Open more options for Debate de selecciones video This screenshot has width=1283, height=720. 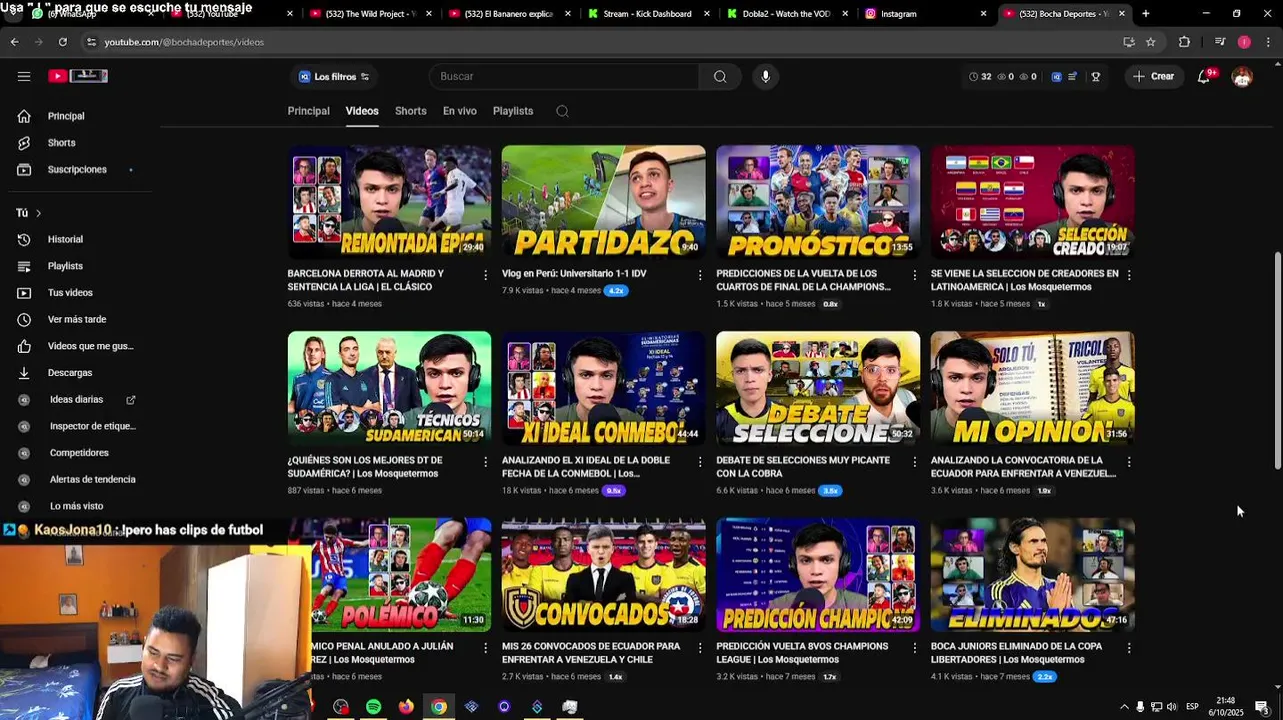pyautogui.click(x=914, y=462)
